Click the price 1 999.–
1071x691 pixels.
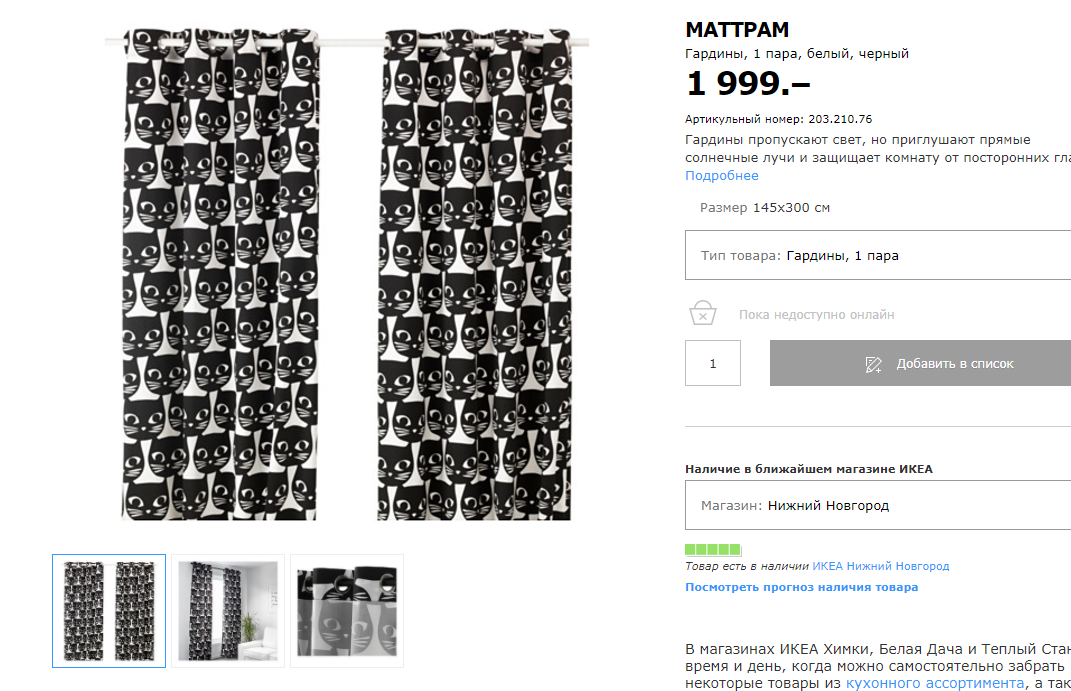point(747,85)
